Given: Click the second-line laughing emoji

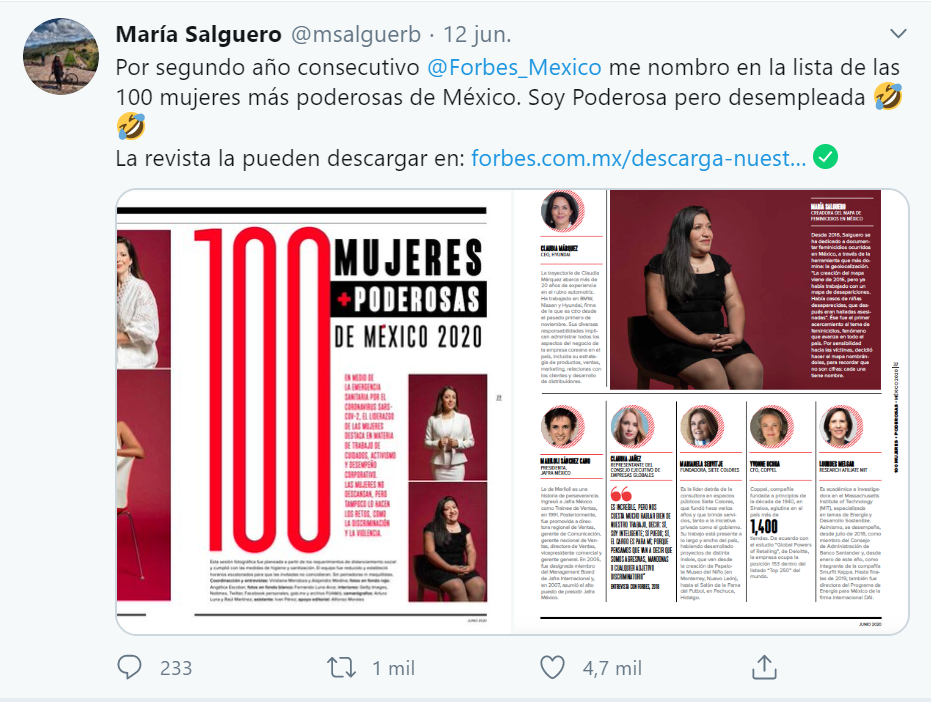Looking at the screenshot, I should pyautogui.click(x=131, y=127).
